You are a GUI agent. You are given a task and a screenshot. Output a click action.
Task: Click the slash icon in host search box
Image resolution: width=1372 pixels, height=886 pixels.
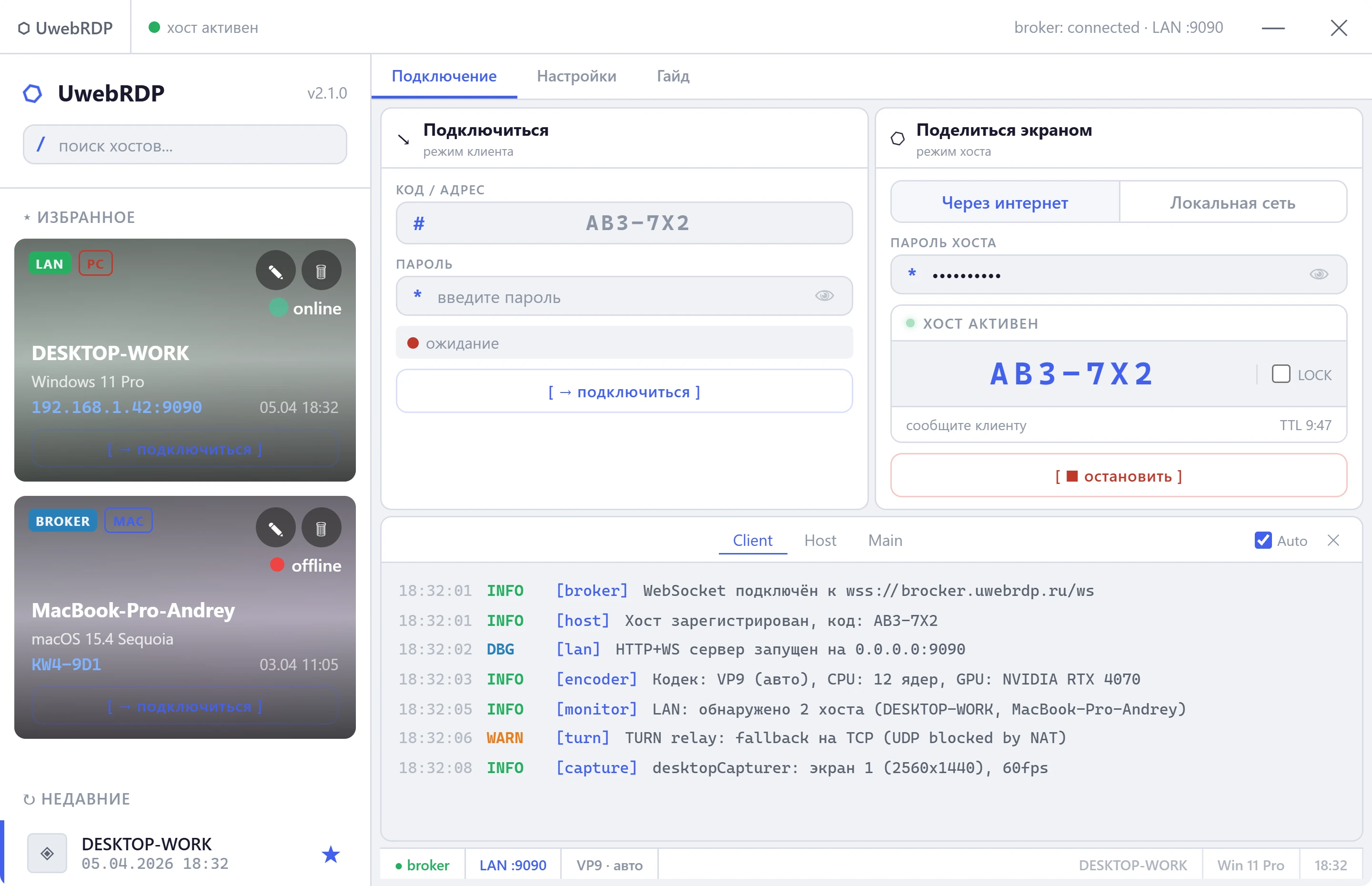[40, 144]
